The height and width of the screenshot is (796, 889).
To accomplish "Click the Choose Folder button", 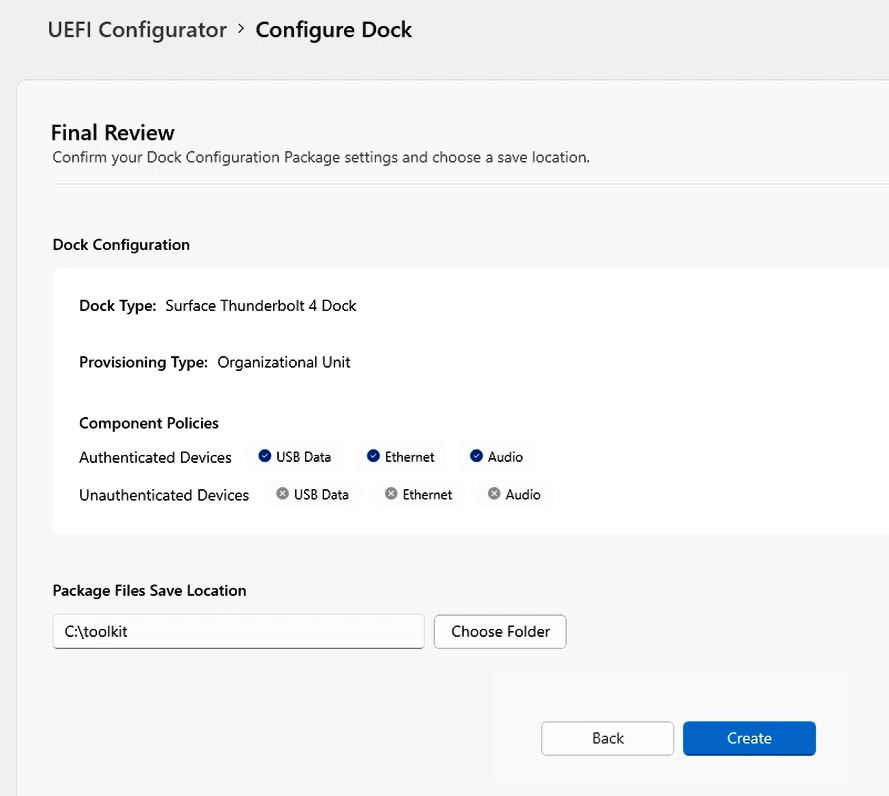I will pos(500,631).
